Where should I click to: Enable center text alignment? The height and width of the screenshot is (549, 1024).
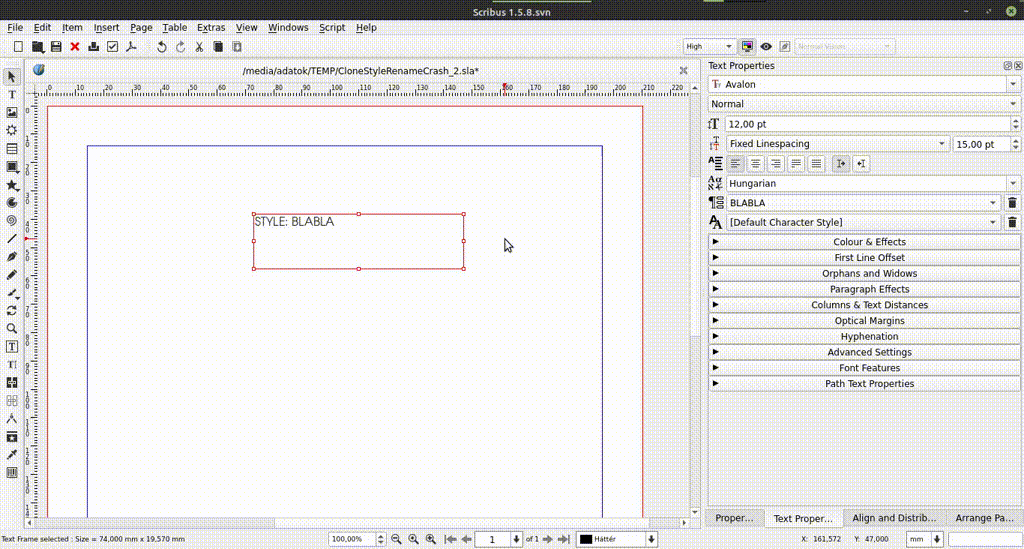tap(756, 164)
